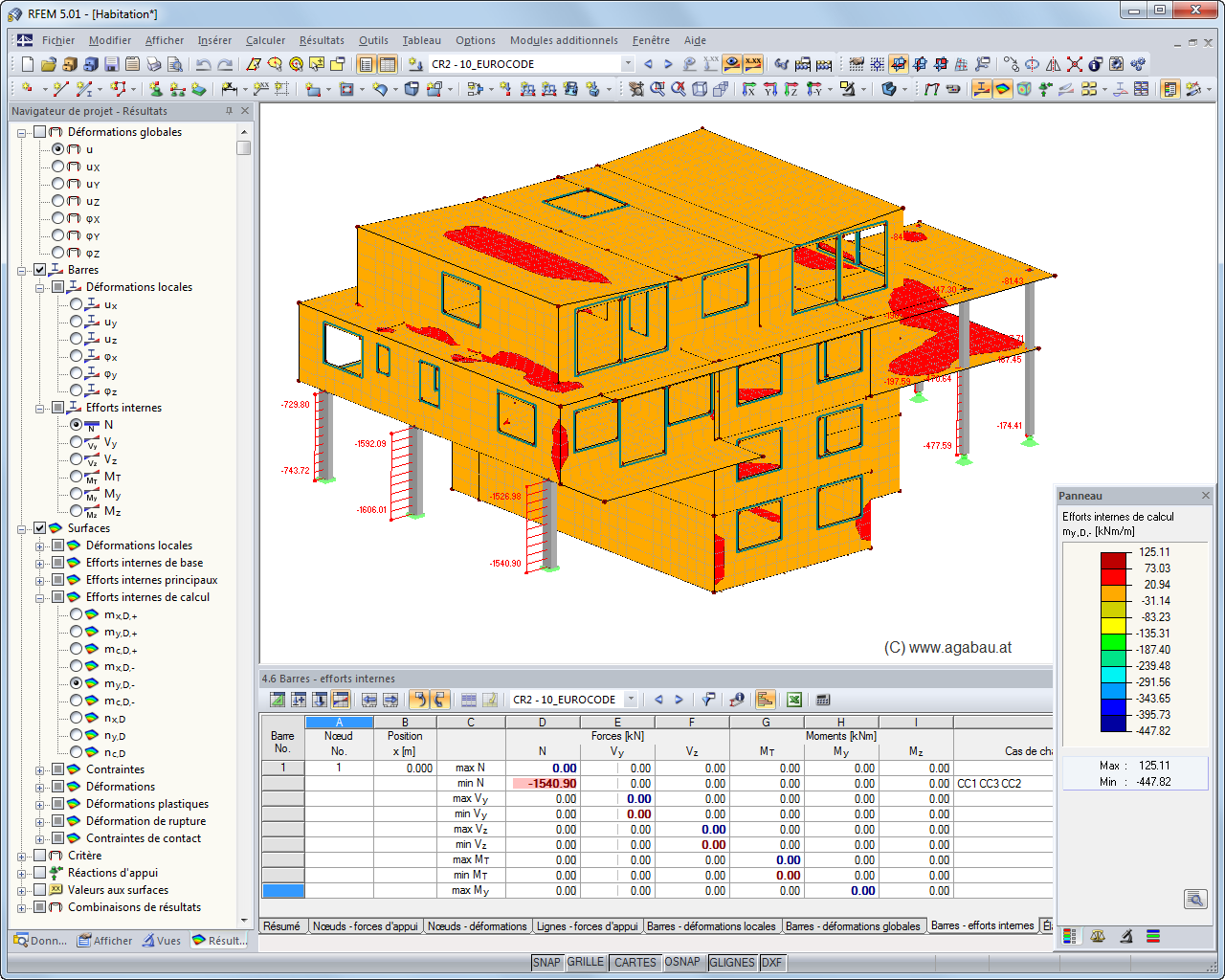
Task: Expand the Déformations plastiques node
Action: tap(40, 804)
